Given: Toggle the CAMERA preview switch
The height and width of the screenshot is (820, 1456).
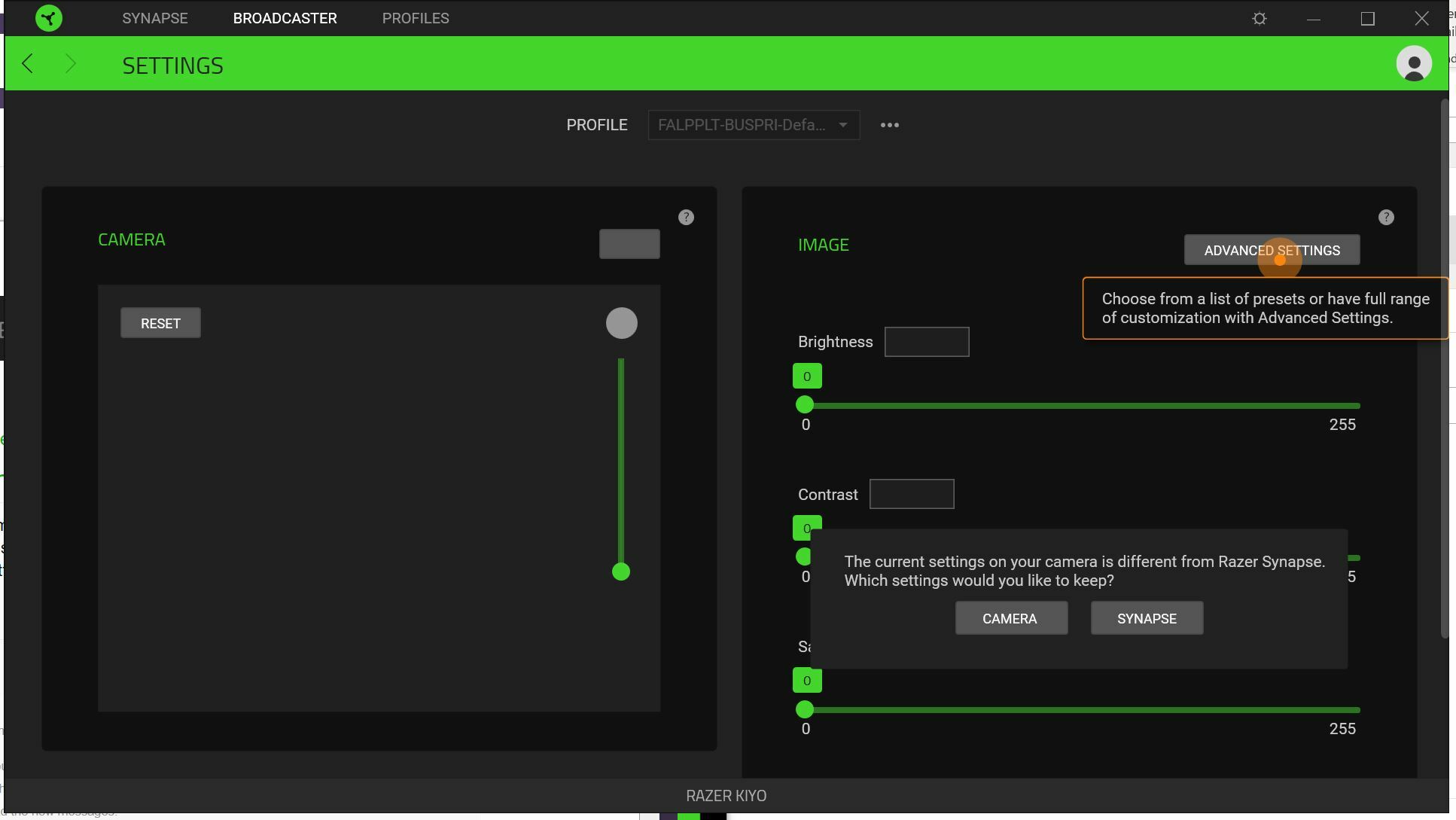Looking at the screenshot, I should coord(629,244).
